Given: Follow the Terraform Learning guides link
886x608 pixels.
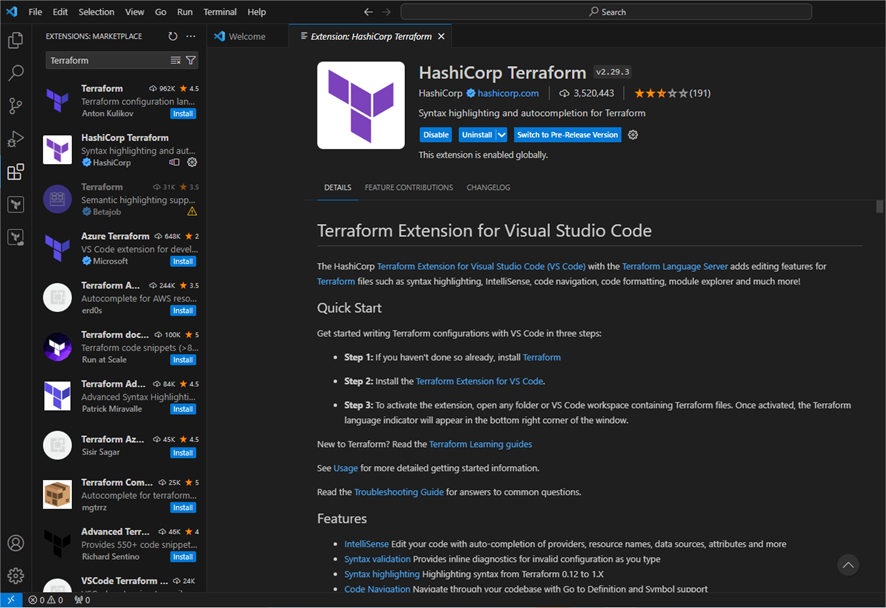Looking at the screenshot, I should [480, 444].
